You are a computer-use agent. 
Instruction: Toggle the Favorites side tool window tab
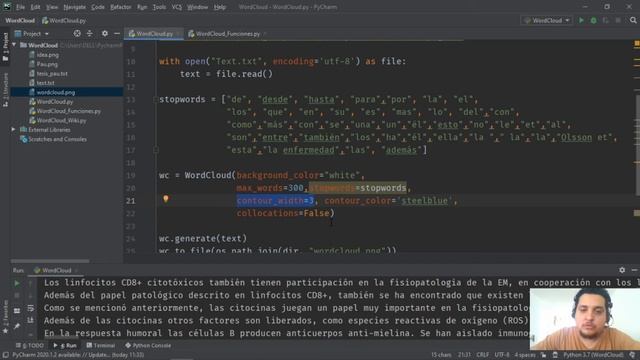5,317
